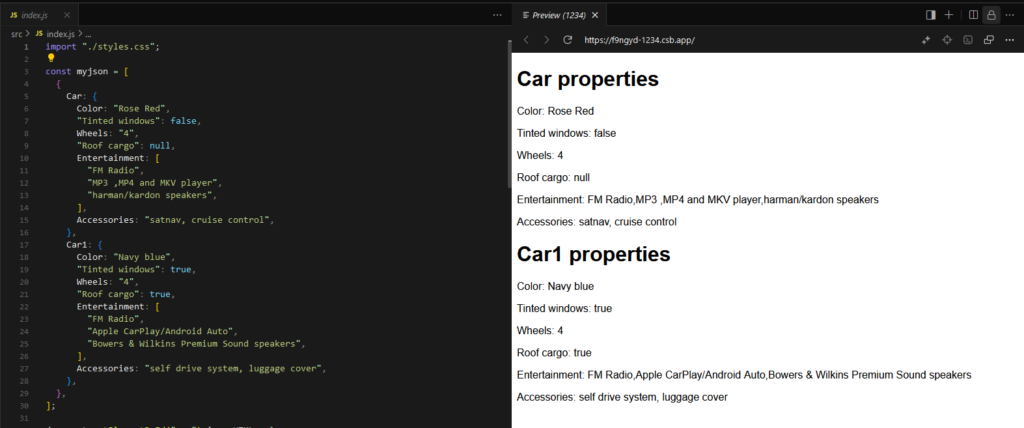This screenshot has height=428, width=1024.
Task: Click 'Roof cargo: null' in preview
Action: point(554,177)
